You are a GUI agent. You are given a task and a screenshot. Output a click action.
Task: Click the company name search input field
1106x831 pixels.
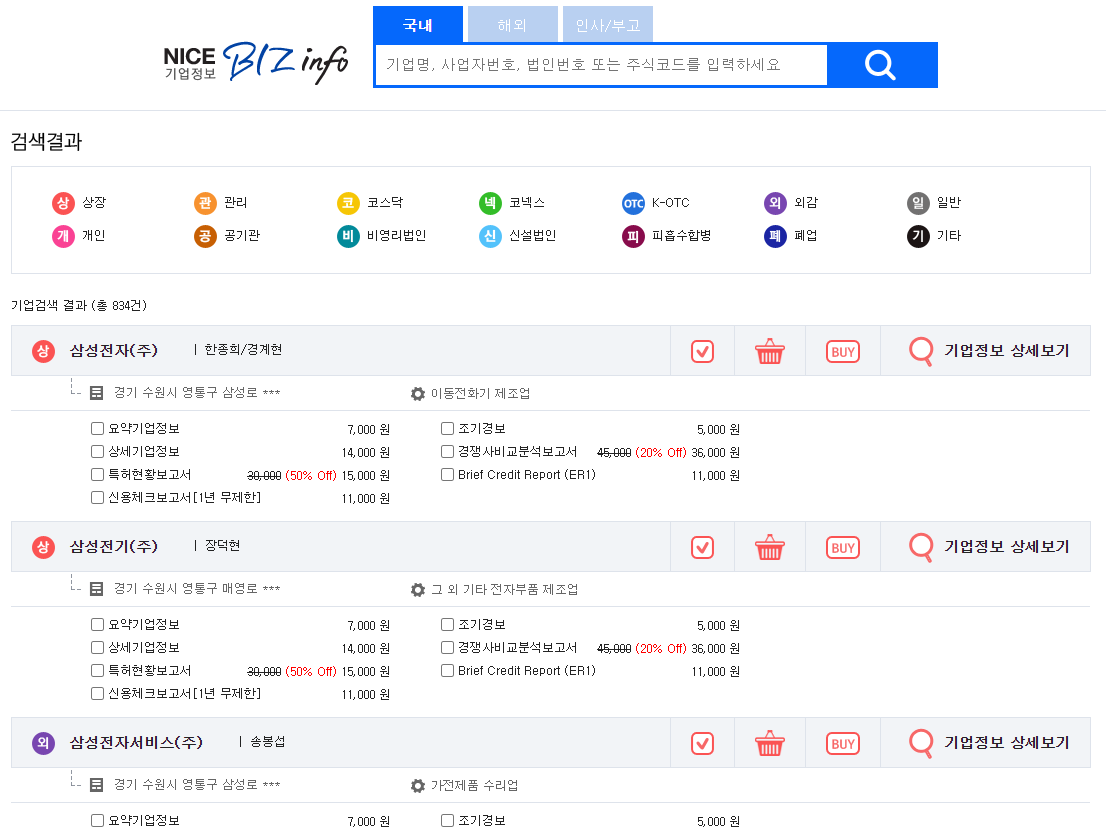[600, 65]
